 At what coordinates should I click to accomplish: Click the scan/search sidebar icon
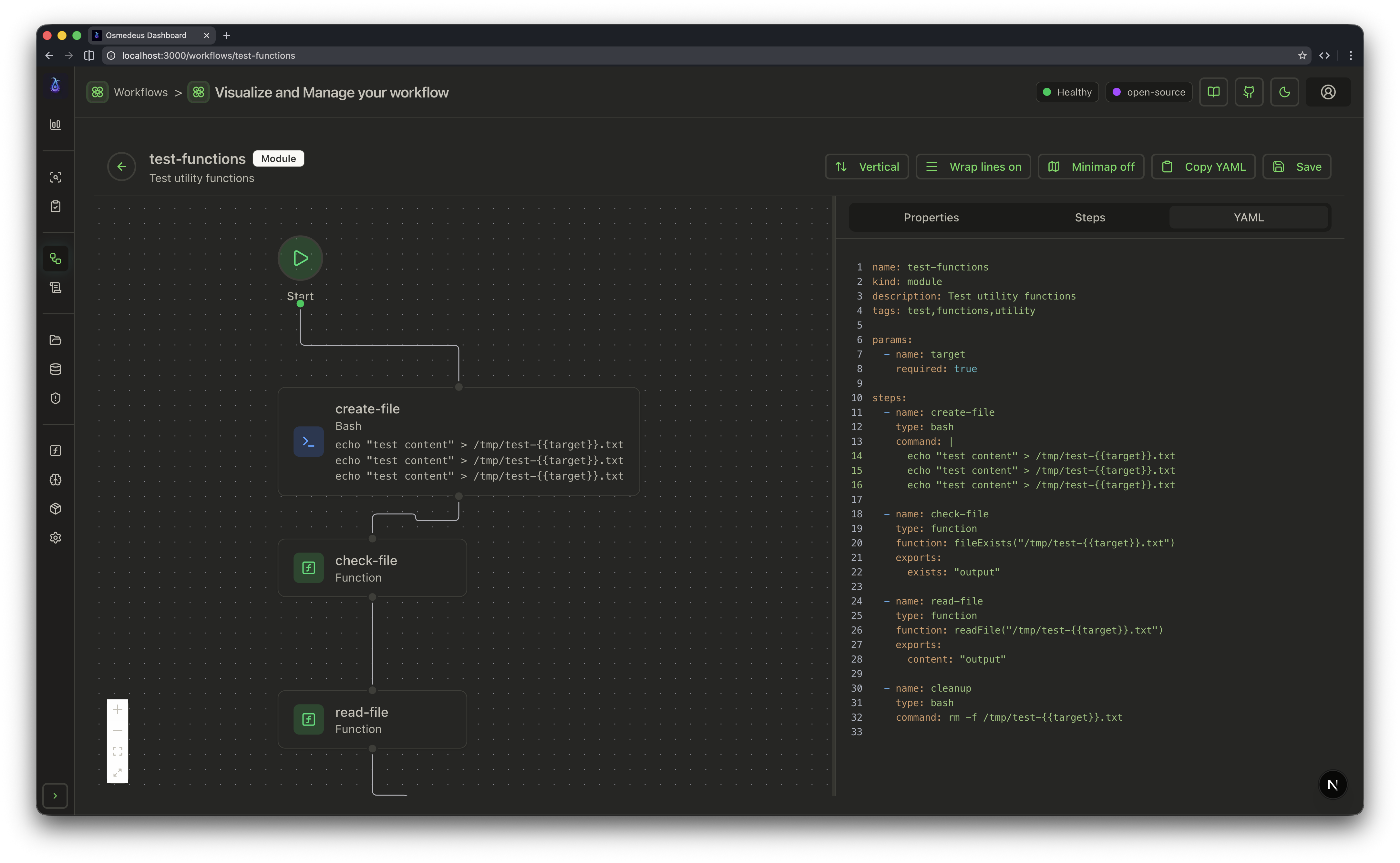click(56, 177)
